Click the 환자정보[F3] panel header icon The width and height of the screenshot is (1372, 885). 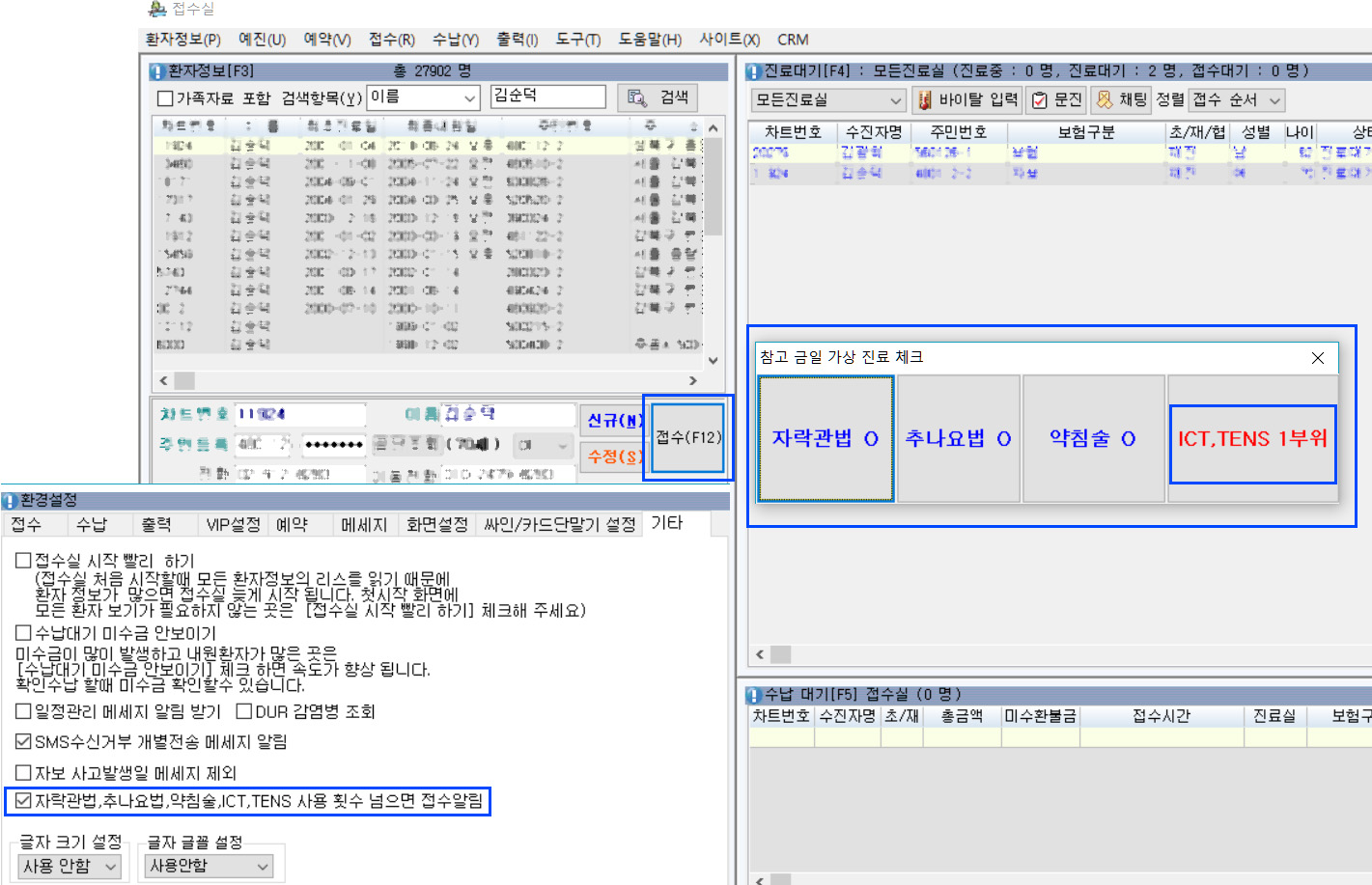(x=157, y=71)
